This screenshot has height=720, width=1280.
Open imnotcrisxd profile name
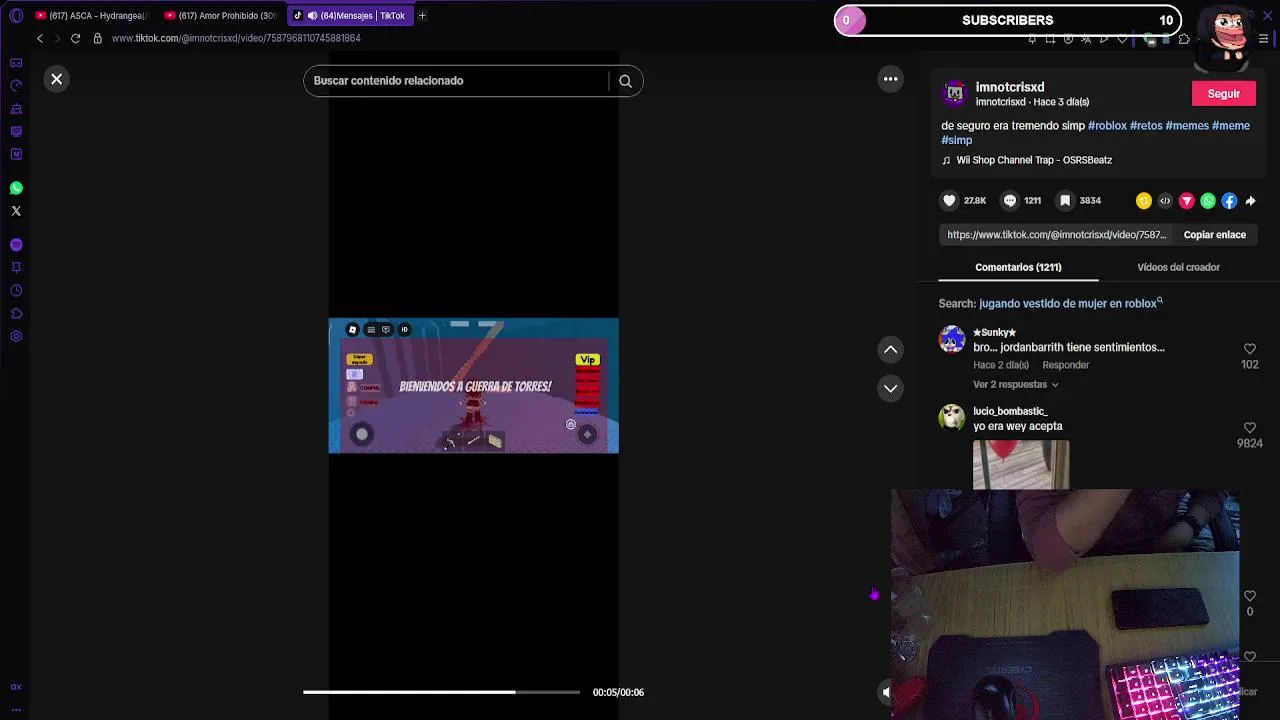coord(1010,87)
